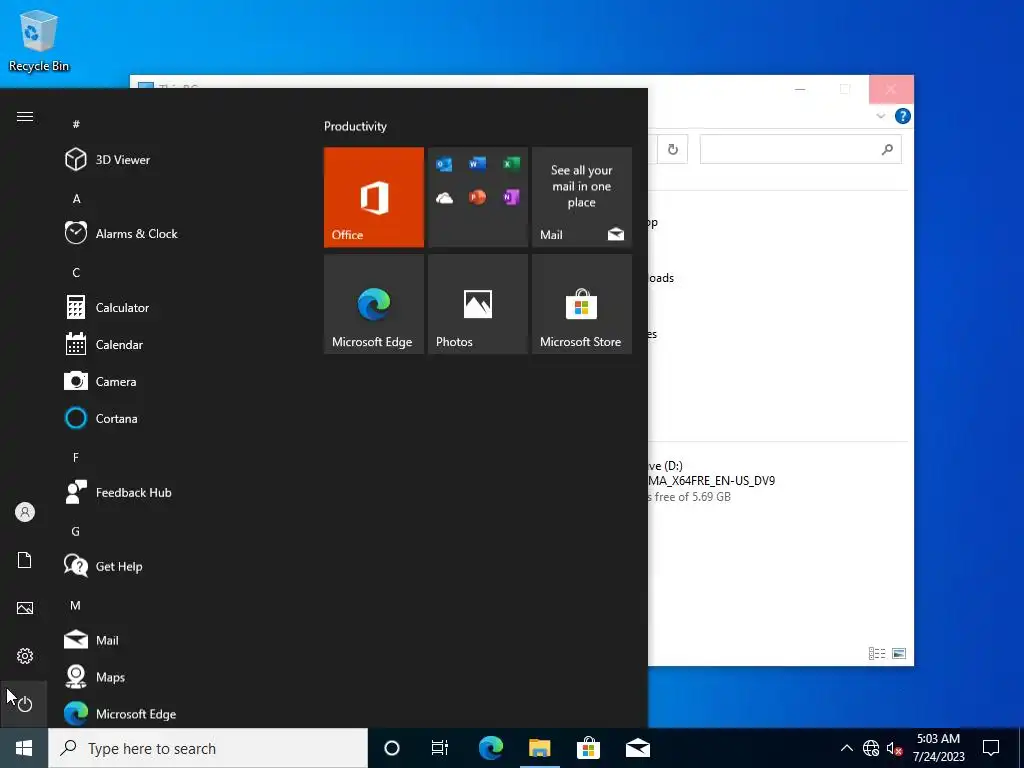
Task: Expand the File Explorer ribbon chevron
Action: pos(880,116)
